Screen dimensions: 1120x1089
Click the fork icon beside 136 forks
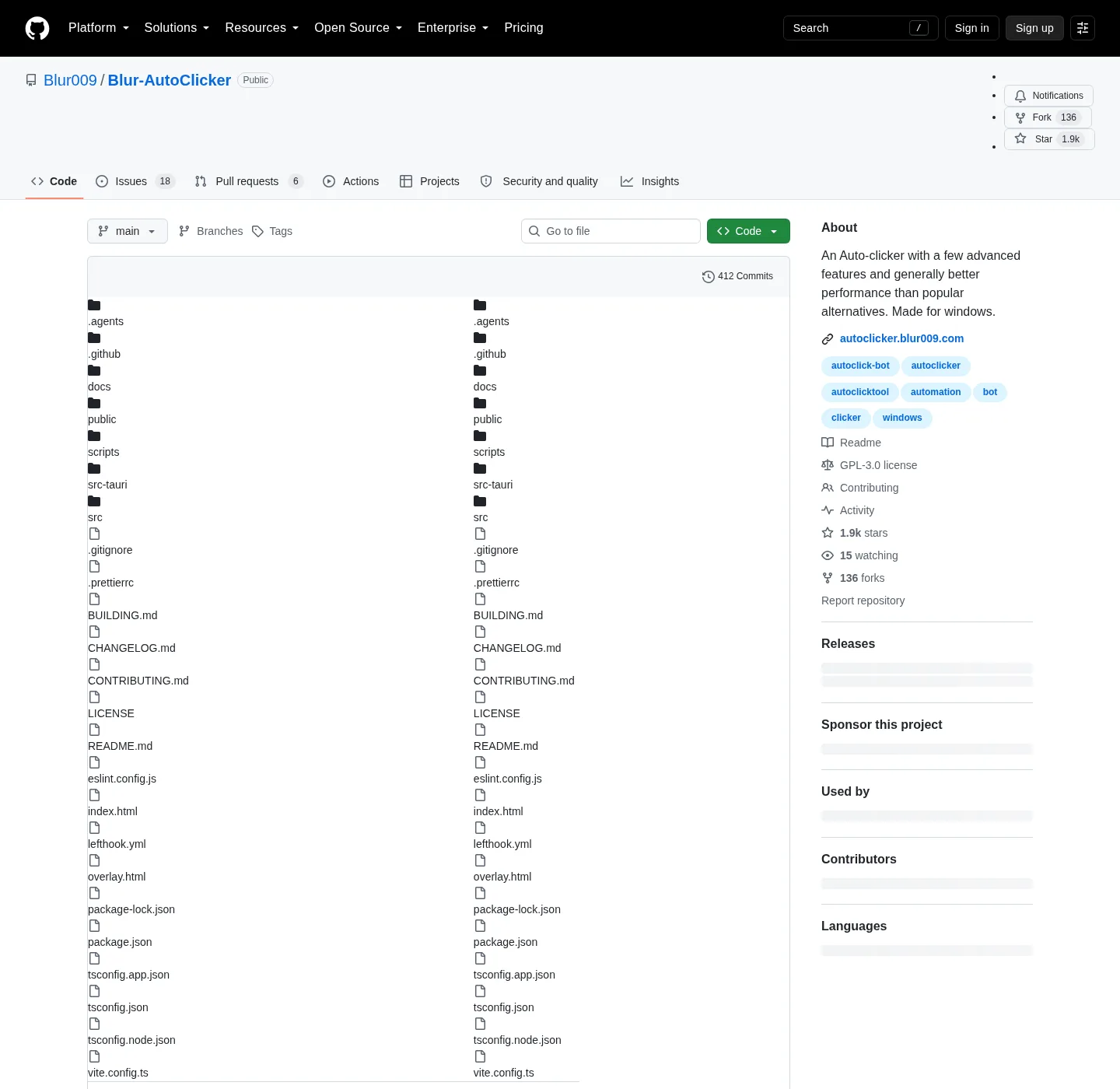[x=828, y=578]
